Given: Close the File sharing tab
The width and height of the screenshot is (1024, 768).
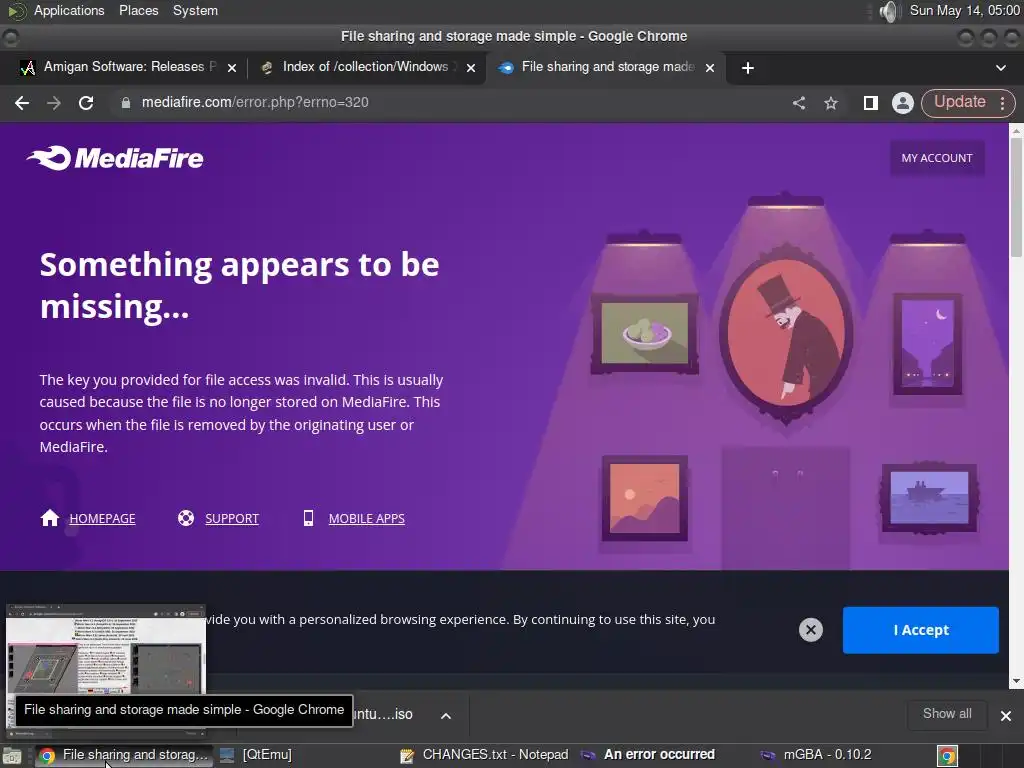Looking at the screenshot, I should click(x=710, y=68).
